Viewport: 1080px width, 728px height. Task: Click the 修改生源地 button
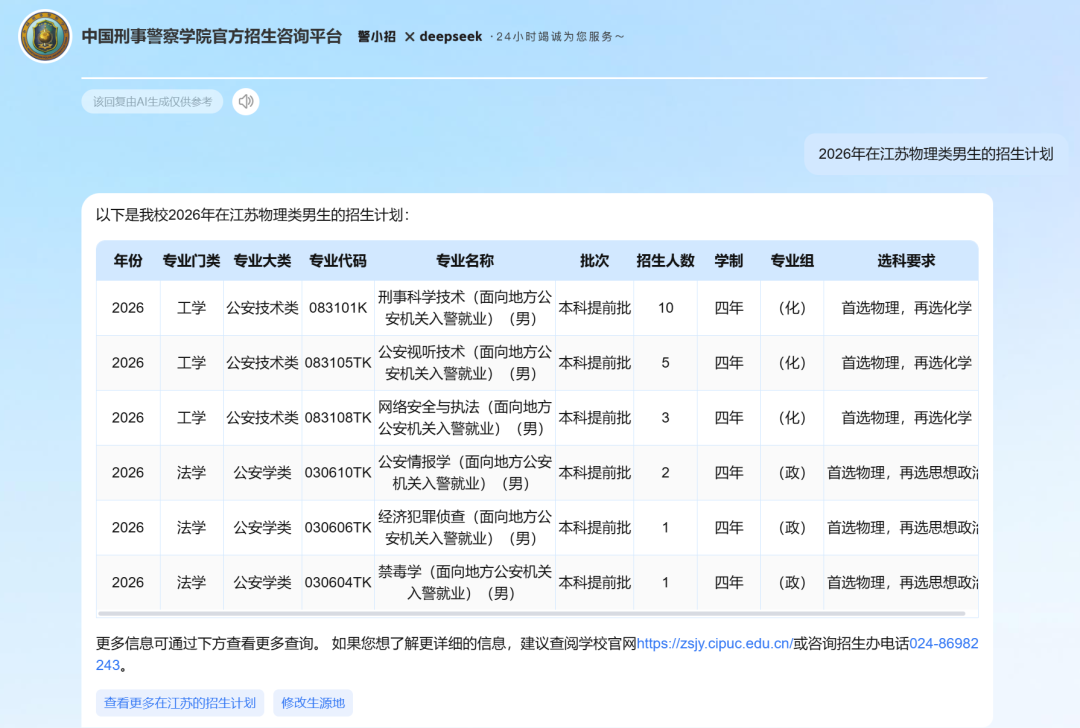click(313, 703)
